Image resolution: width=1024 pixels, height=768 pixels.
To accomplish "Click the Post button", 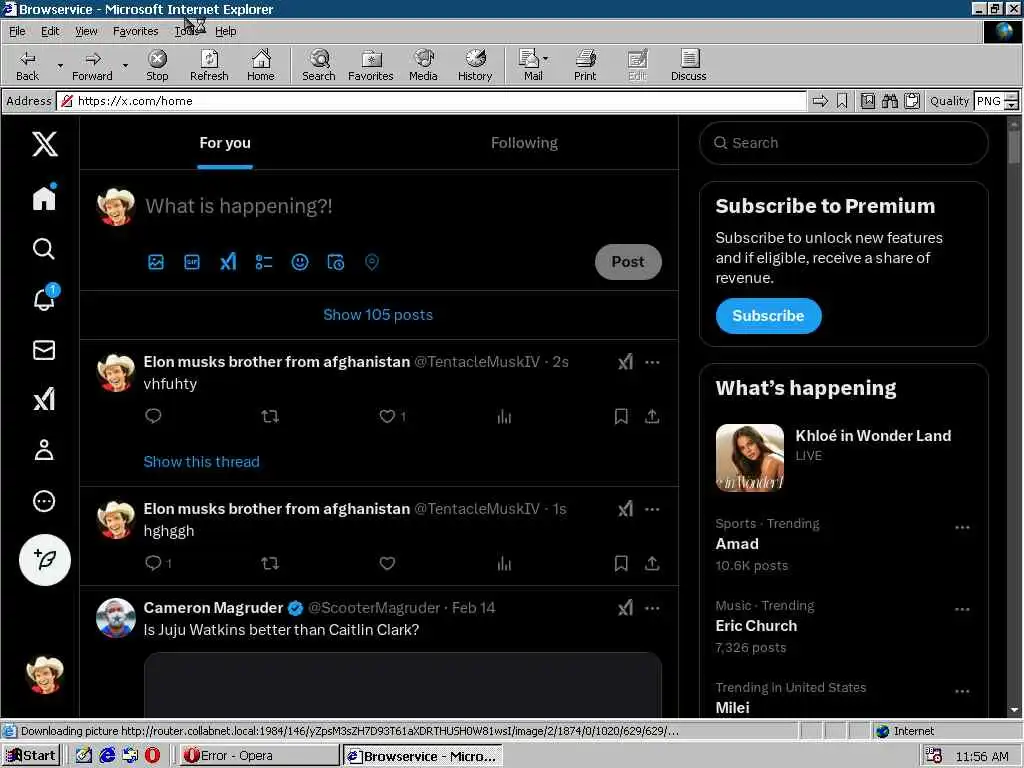I will (628, 262).
